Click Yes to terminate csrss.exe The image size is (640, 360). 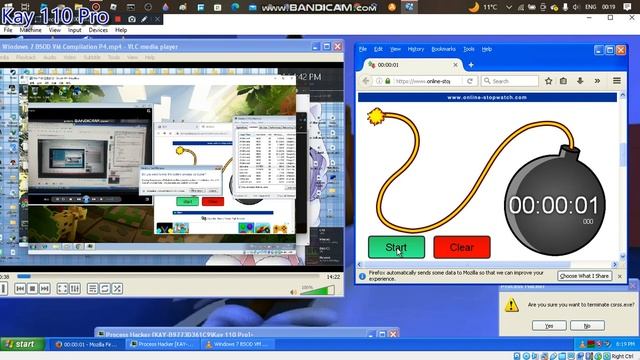pos(549,326)
